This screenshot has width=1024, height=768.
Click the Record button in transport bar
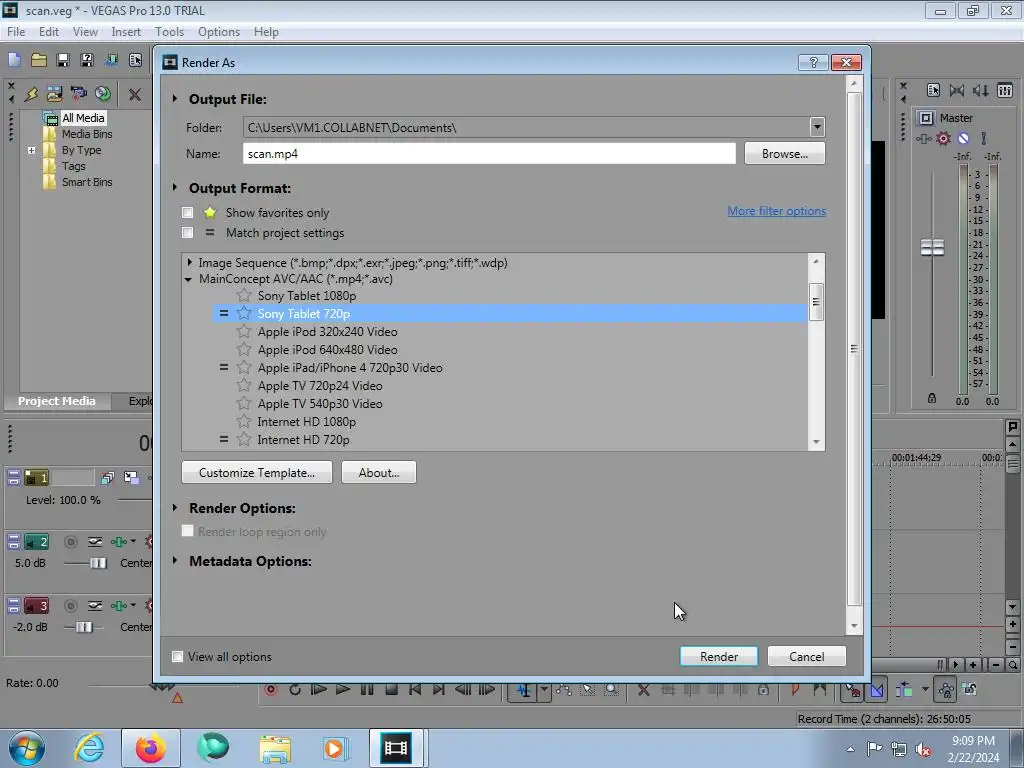click(x=271, y=690)
